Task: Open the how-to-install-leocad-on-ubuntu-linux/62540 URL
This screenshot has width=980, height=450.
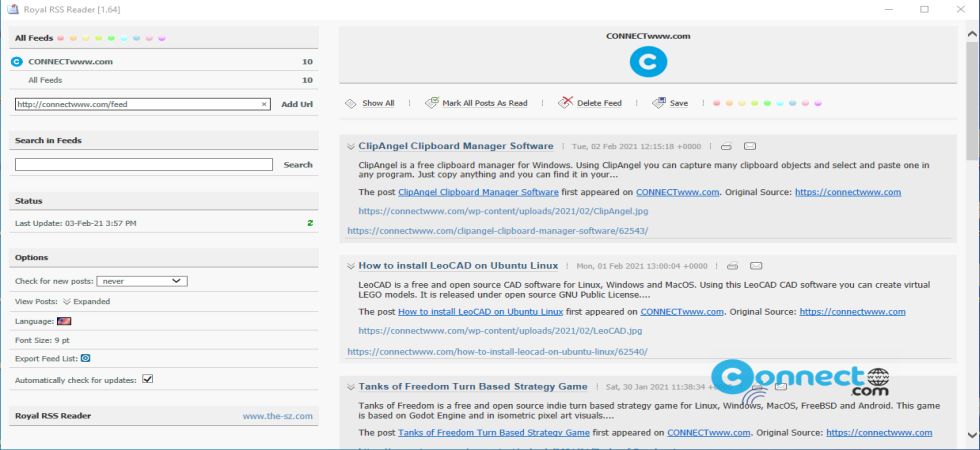Action: coord(498,352)
